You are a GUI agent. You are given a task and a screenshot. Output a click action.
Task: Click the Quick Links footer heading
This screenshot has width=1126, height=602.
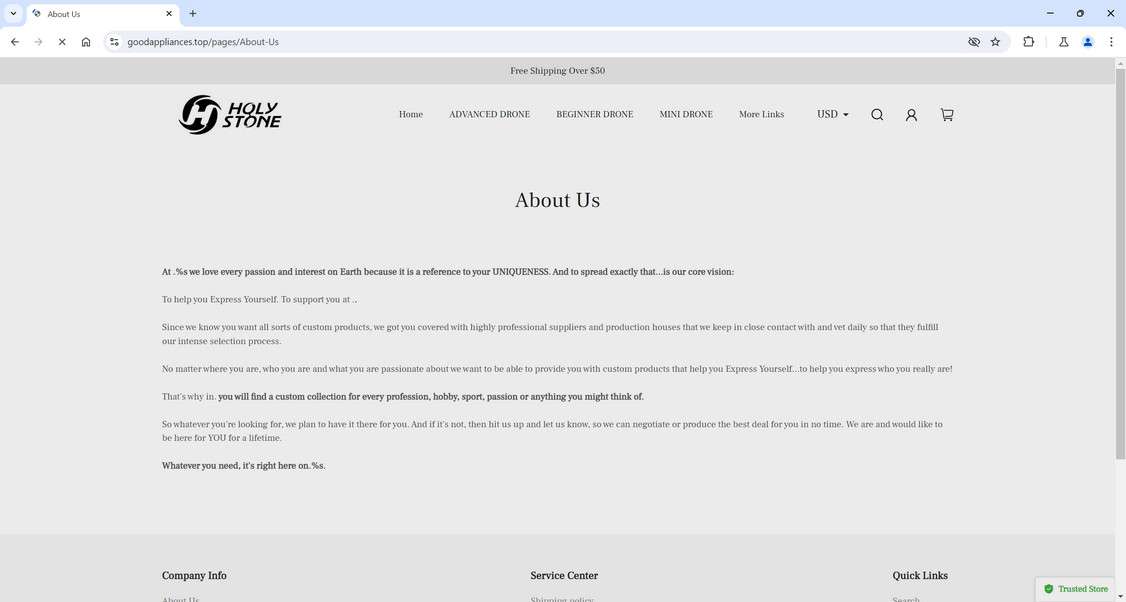920,575
